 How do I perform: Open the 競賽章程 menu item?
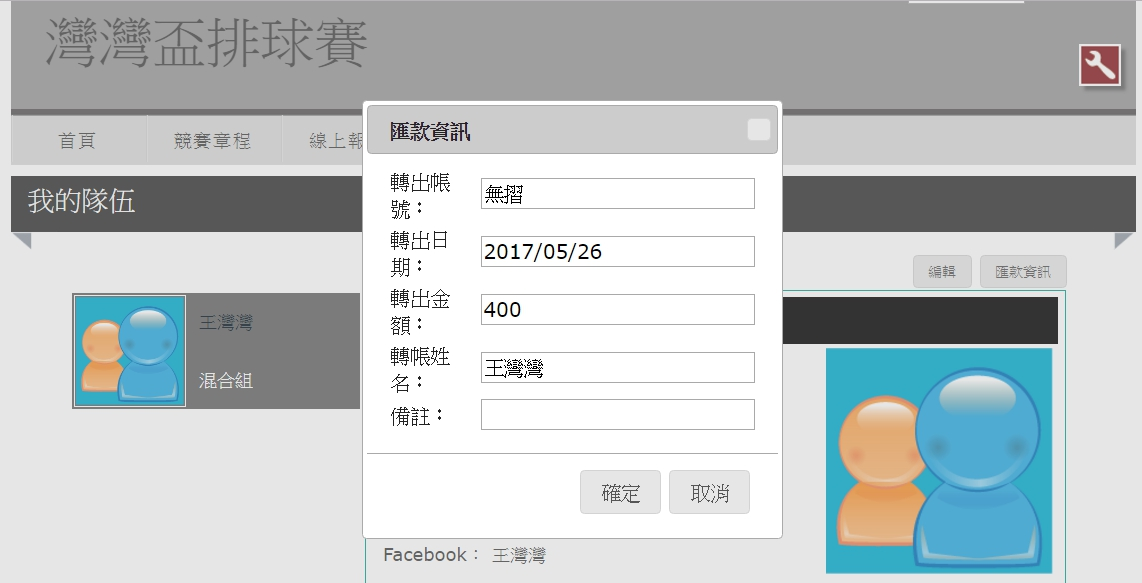point(213,141)
